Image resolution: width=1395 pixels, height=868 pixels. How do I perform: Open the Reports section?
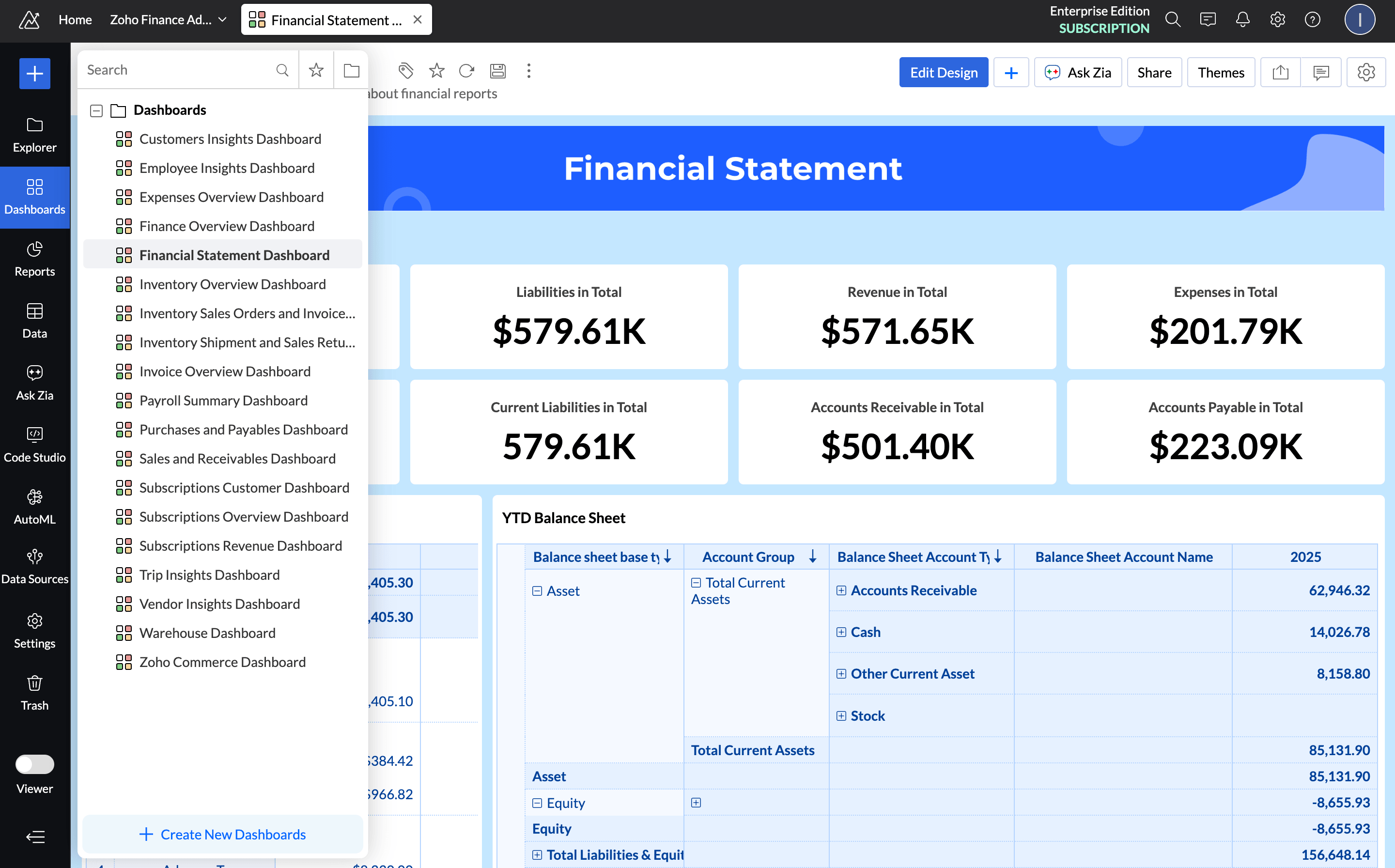(x=34, y=258)
